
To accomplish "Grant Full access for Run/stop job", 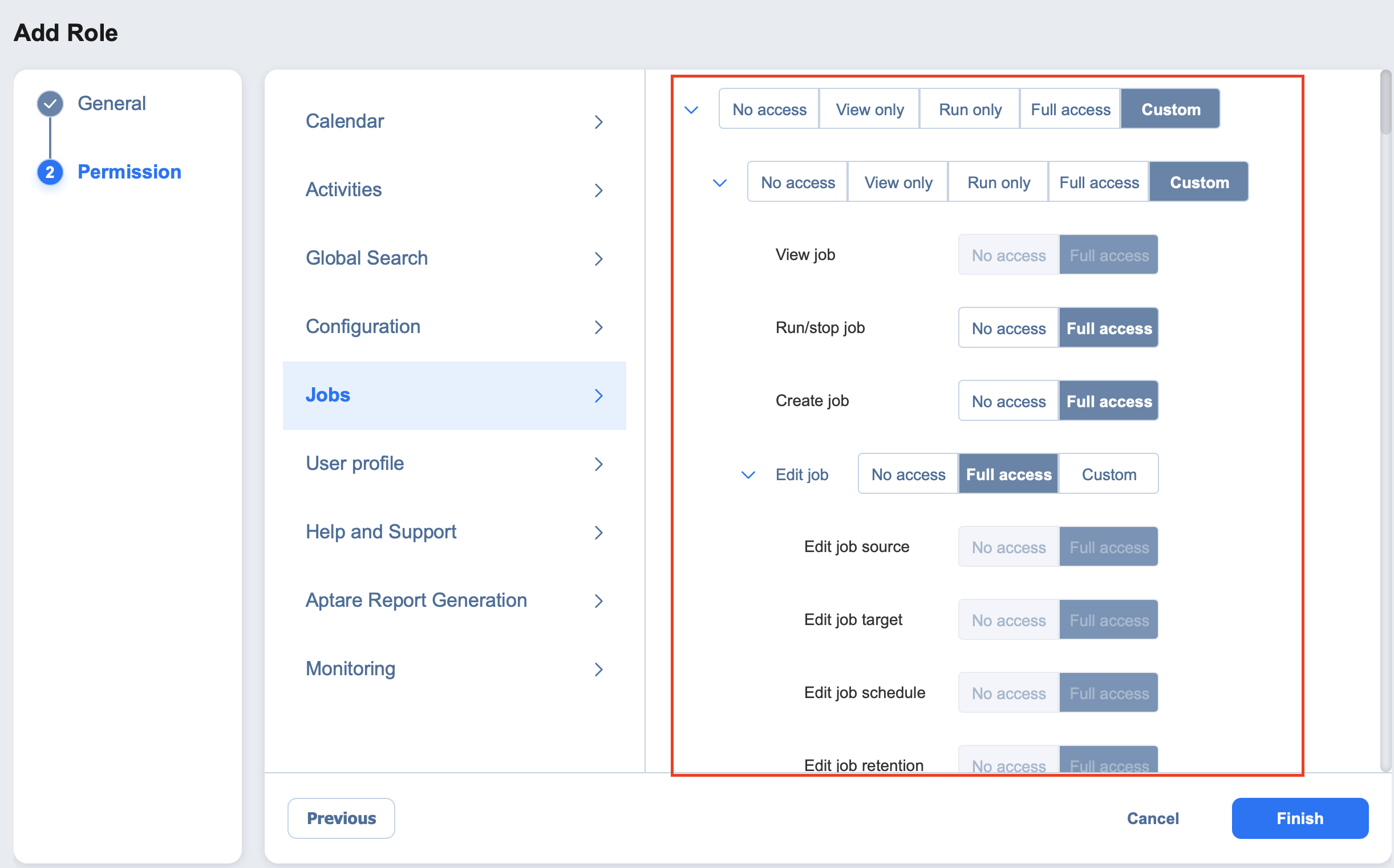I will [1109, 328].
